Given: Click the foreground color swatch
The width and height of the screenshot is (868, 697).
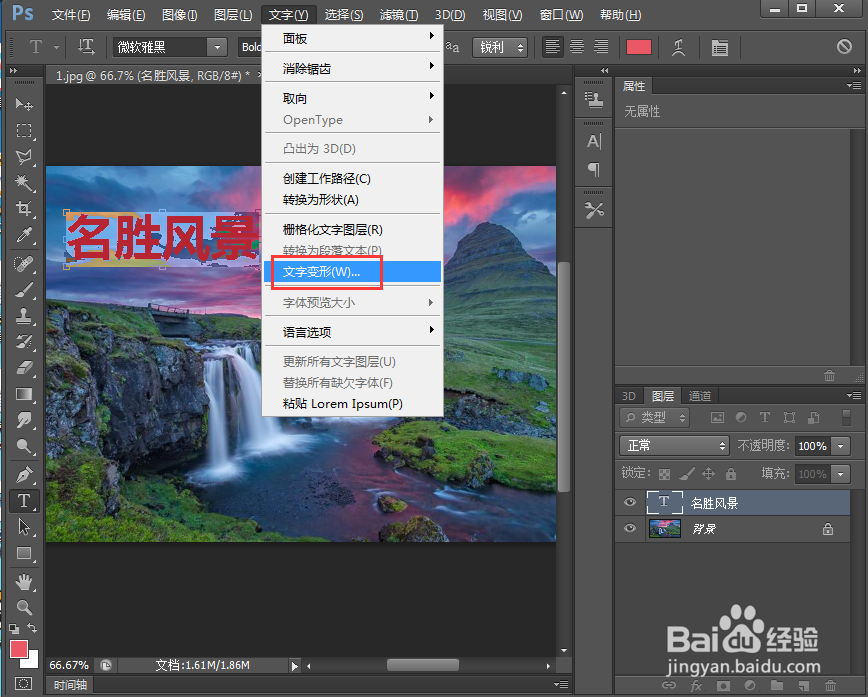Looking at the screenshot, I should point(19,649).
